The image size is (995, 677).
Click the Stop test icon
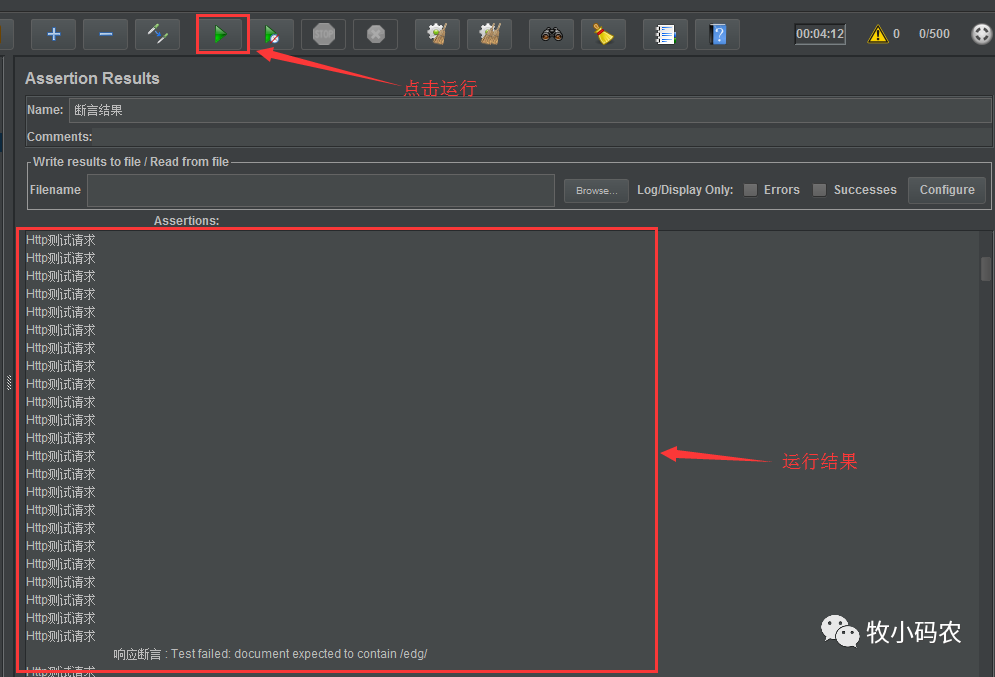click(324, 34)
